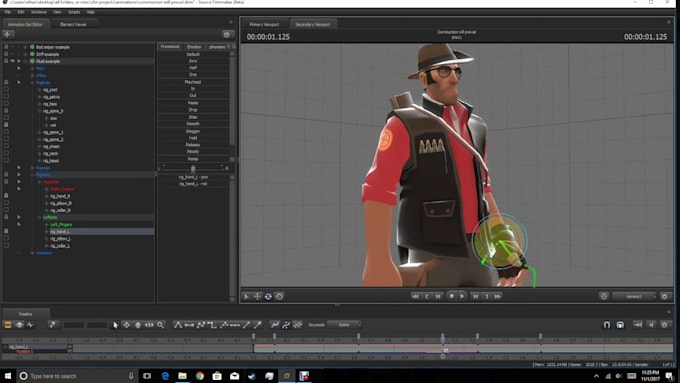Switch to Element Viewer tab
The height and width of the screenshot is (383, 680).
pos(73,24)
